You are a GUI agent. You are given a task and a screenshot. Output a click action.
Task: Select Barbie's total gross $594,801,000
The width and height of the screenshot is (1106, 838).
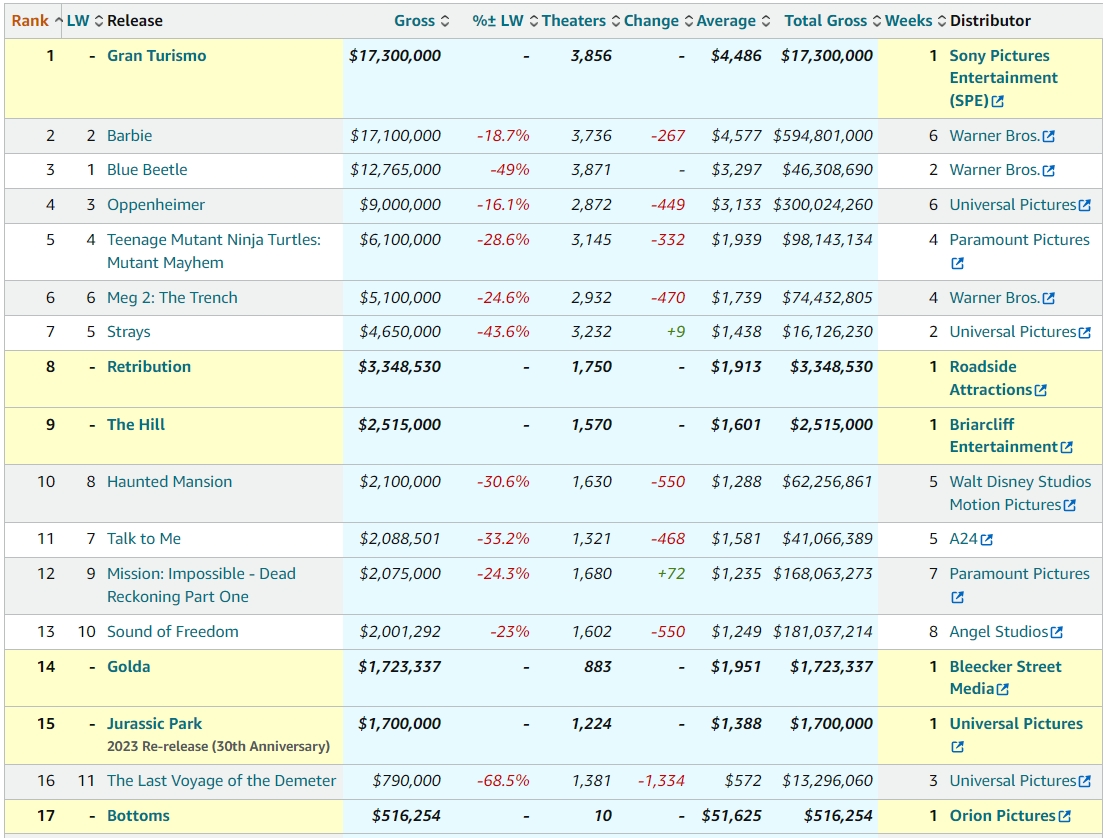[x=822, y=135]
